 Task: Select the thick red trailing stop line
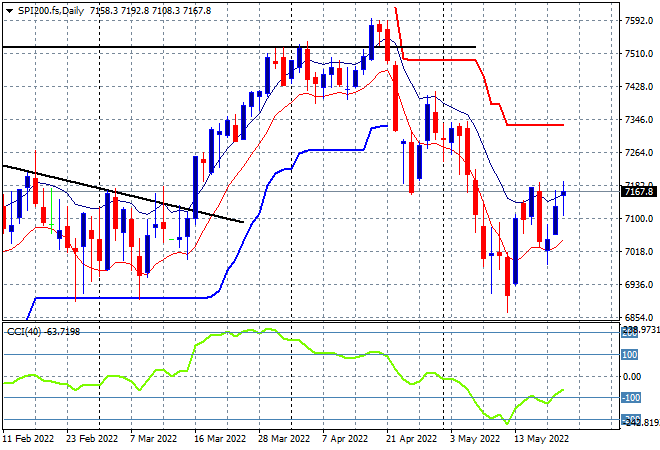(442, 60)
